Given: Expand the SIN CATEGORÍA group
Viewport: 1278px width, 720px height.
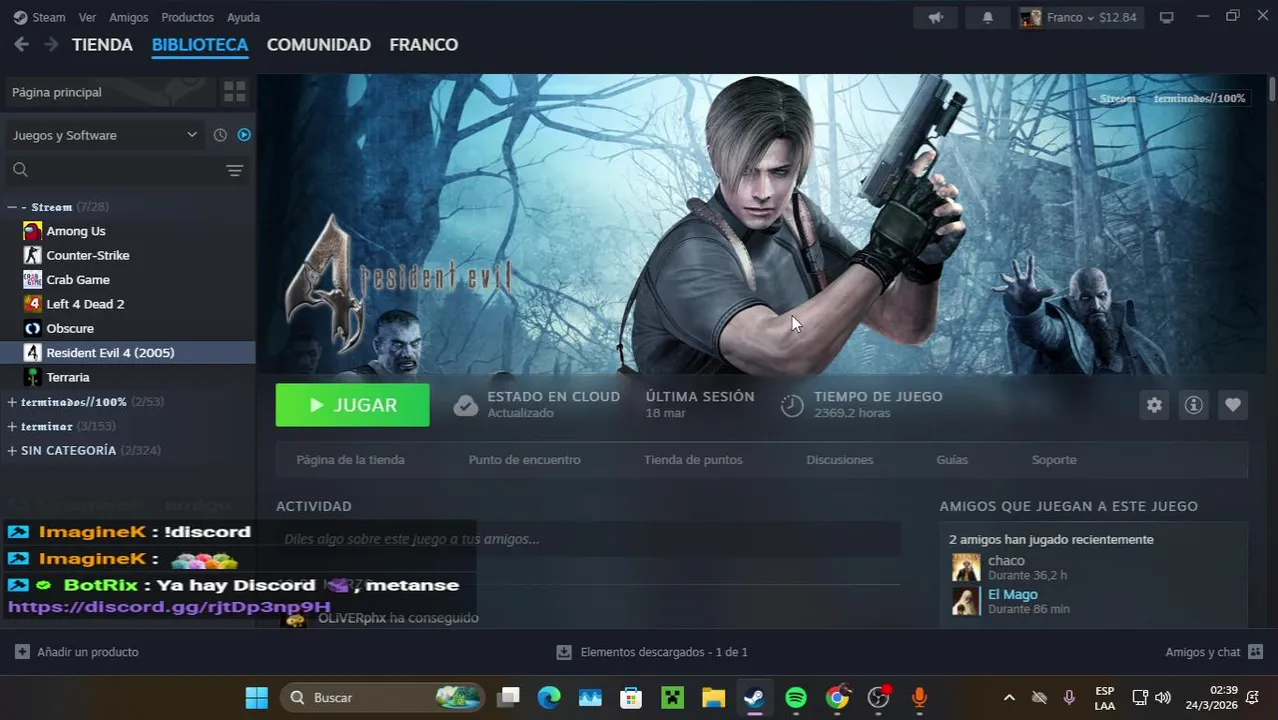Looking at the screenshot, I should click(12, 451).
